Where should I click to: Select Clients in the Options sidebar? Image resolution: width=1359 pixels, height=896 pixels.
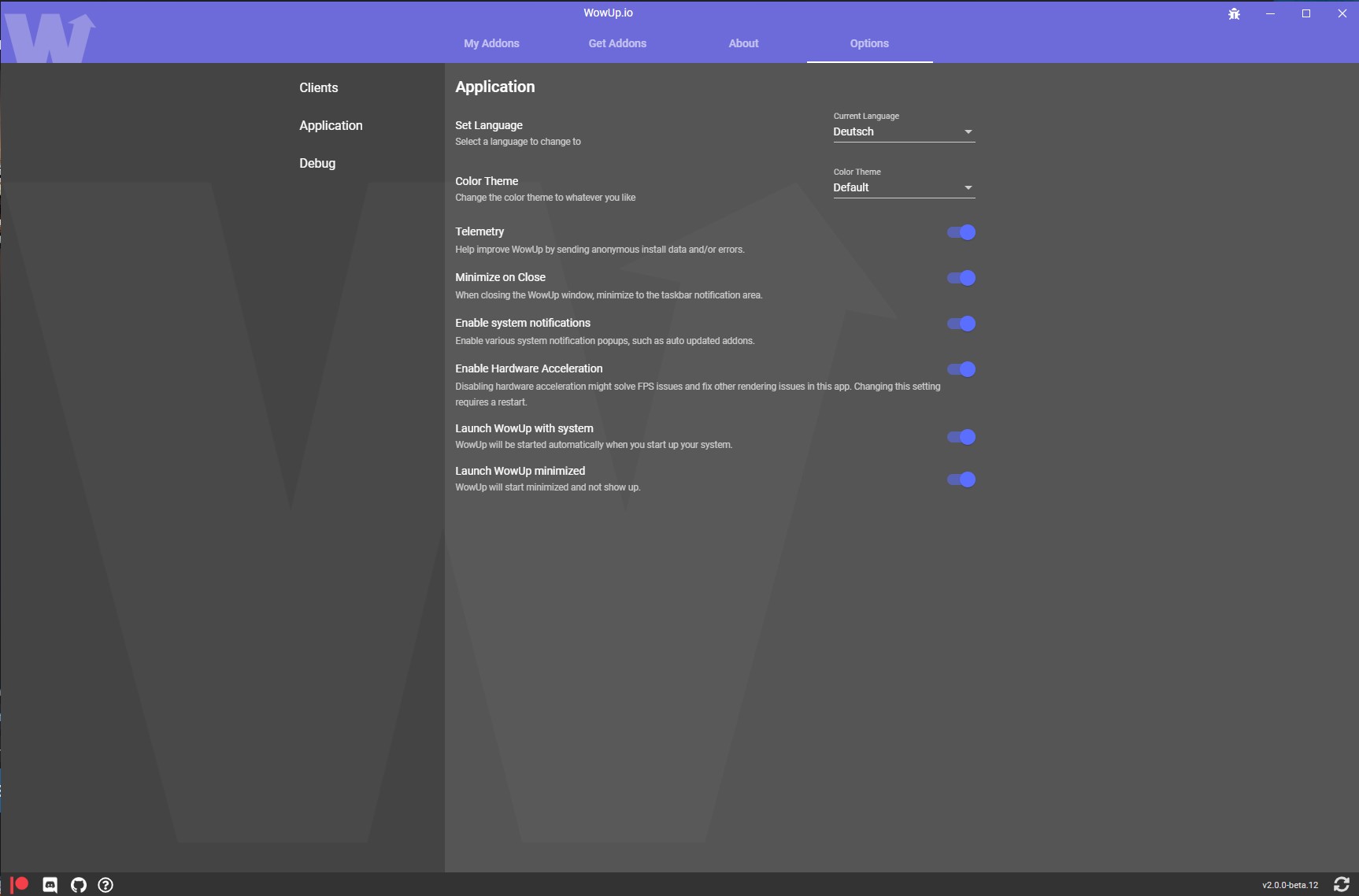318,87
